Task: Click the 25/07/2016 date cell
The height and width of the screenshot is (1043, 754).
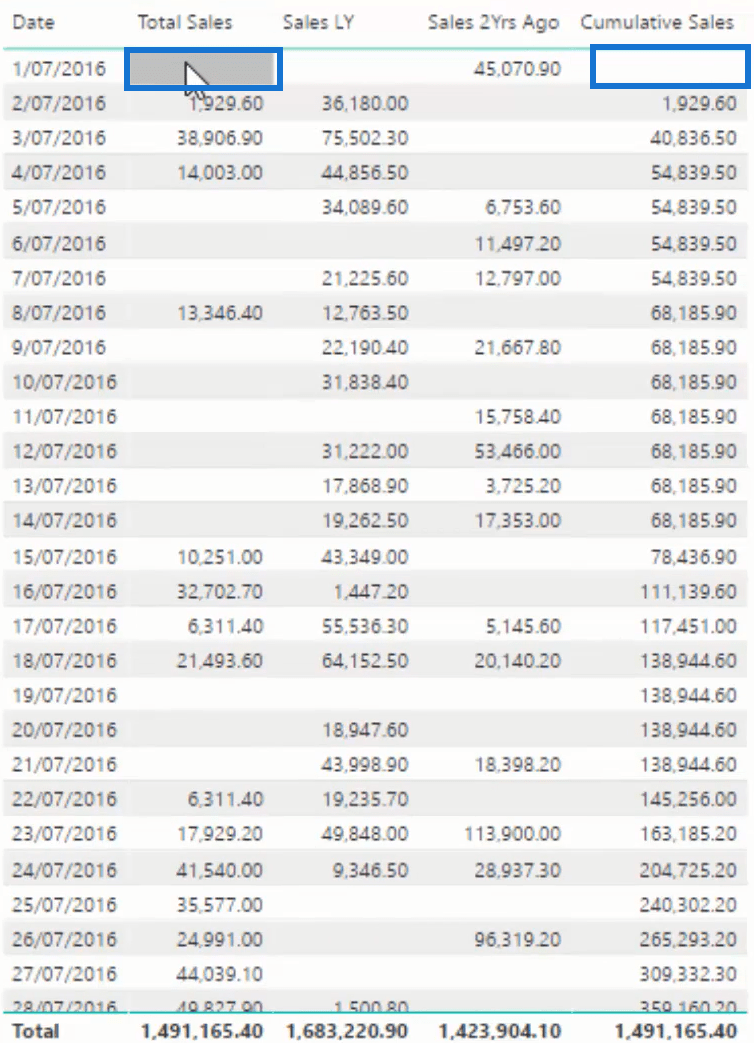Action: click(64, 905)
